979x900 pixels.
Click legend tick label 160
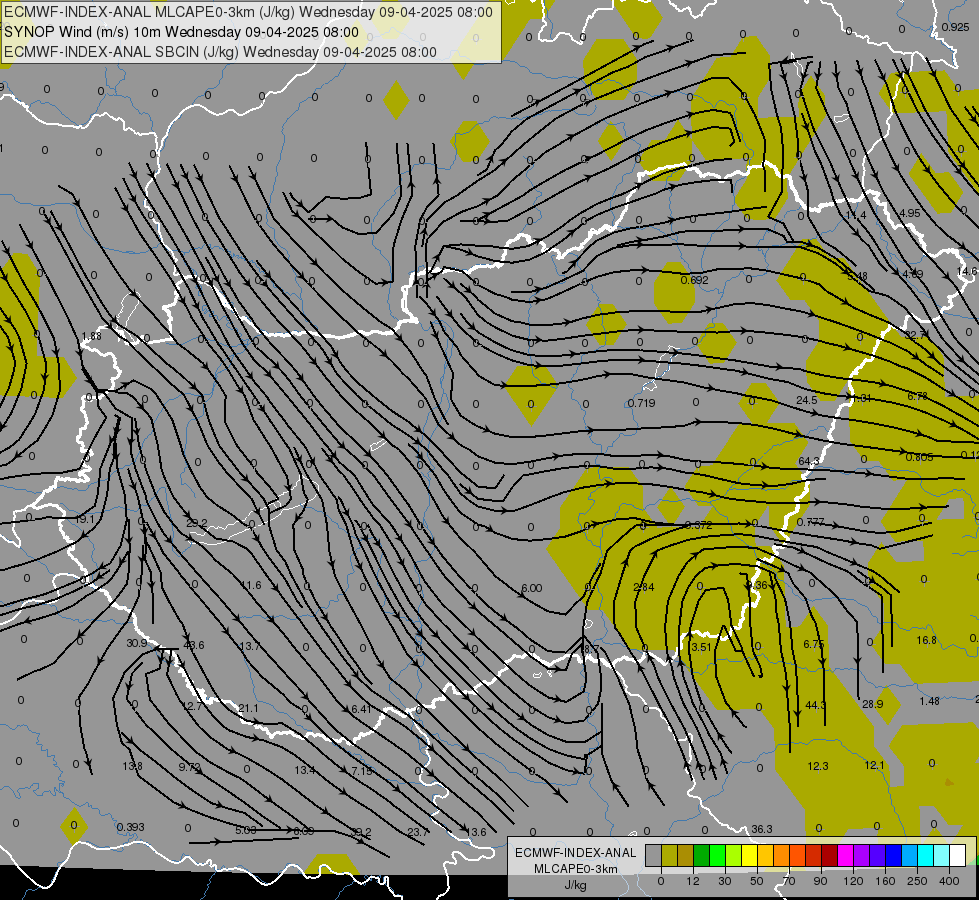click(x=885, y=881)
